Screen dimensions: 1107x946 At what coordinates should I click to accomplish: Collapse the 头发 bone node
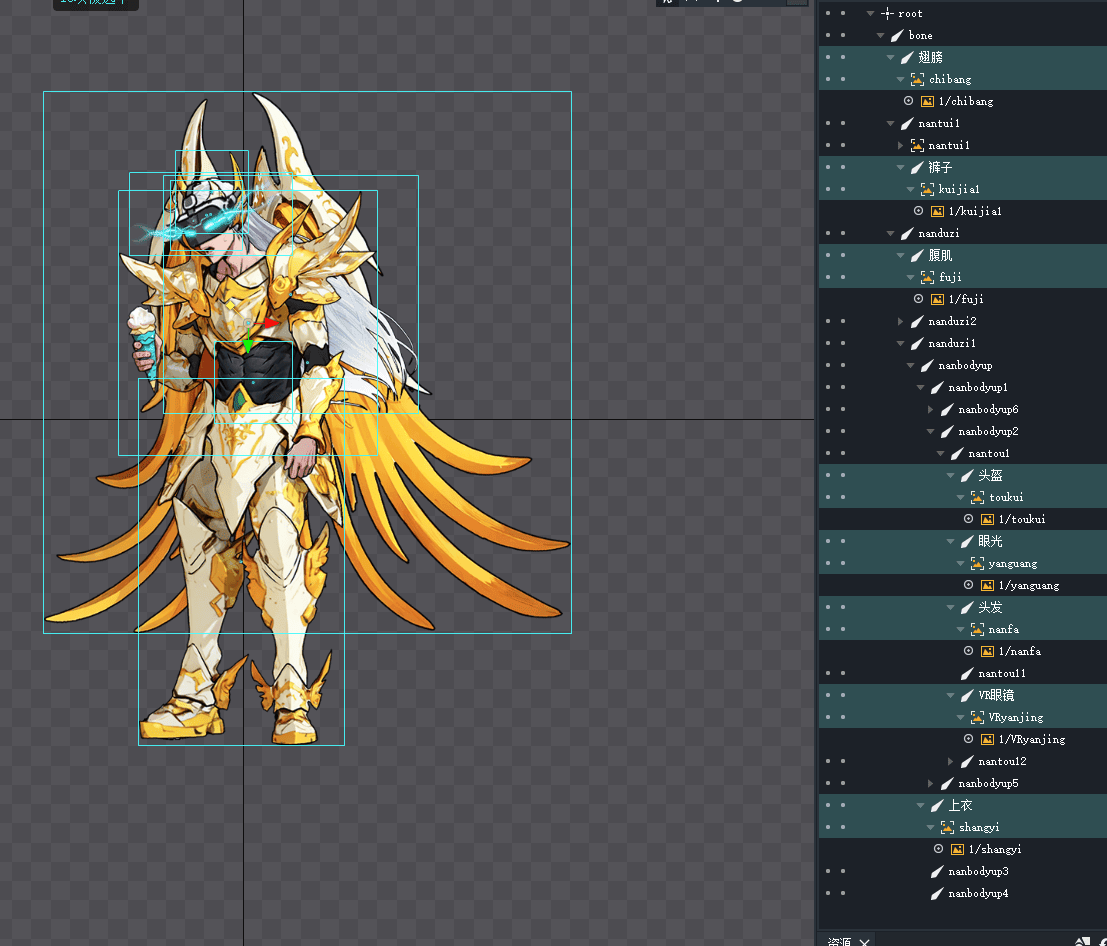tap(951, 607)
